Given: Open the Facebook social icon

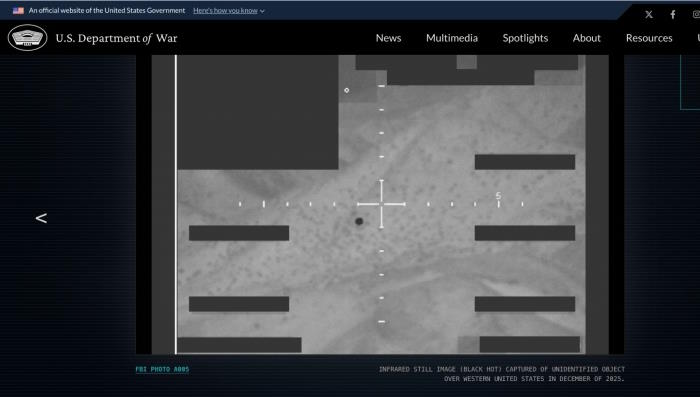Looking at the screenshot, I should tap(673, 15).
